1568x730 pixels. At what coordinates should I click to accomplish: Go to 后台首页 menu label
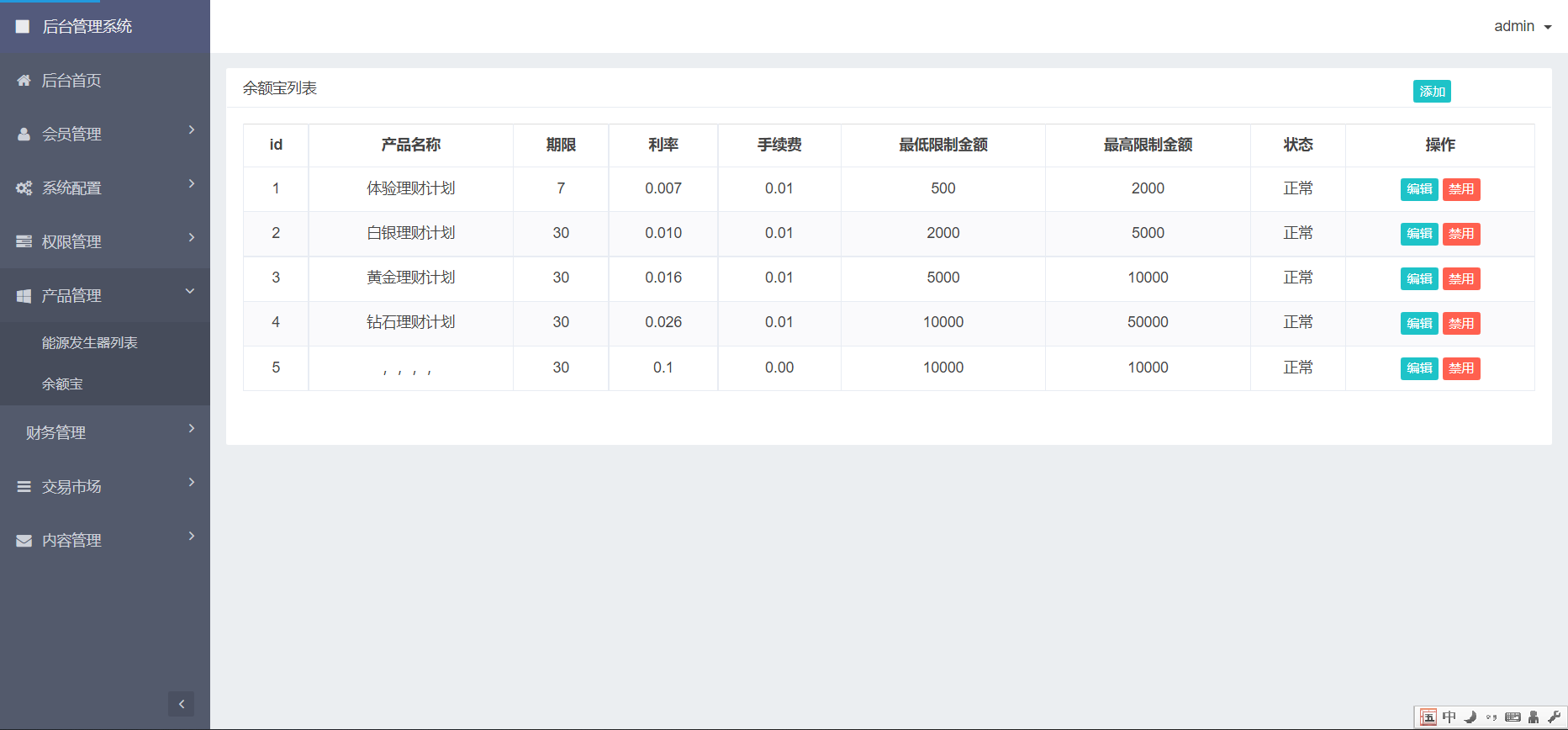click(x=71, y=81)
